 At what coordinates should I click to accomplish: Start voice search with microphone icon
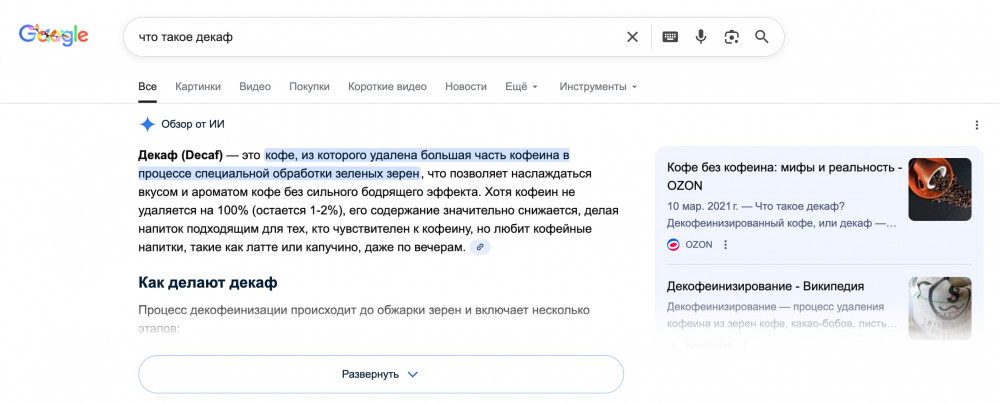click(701, 37)
